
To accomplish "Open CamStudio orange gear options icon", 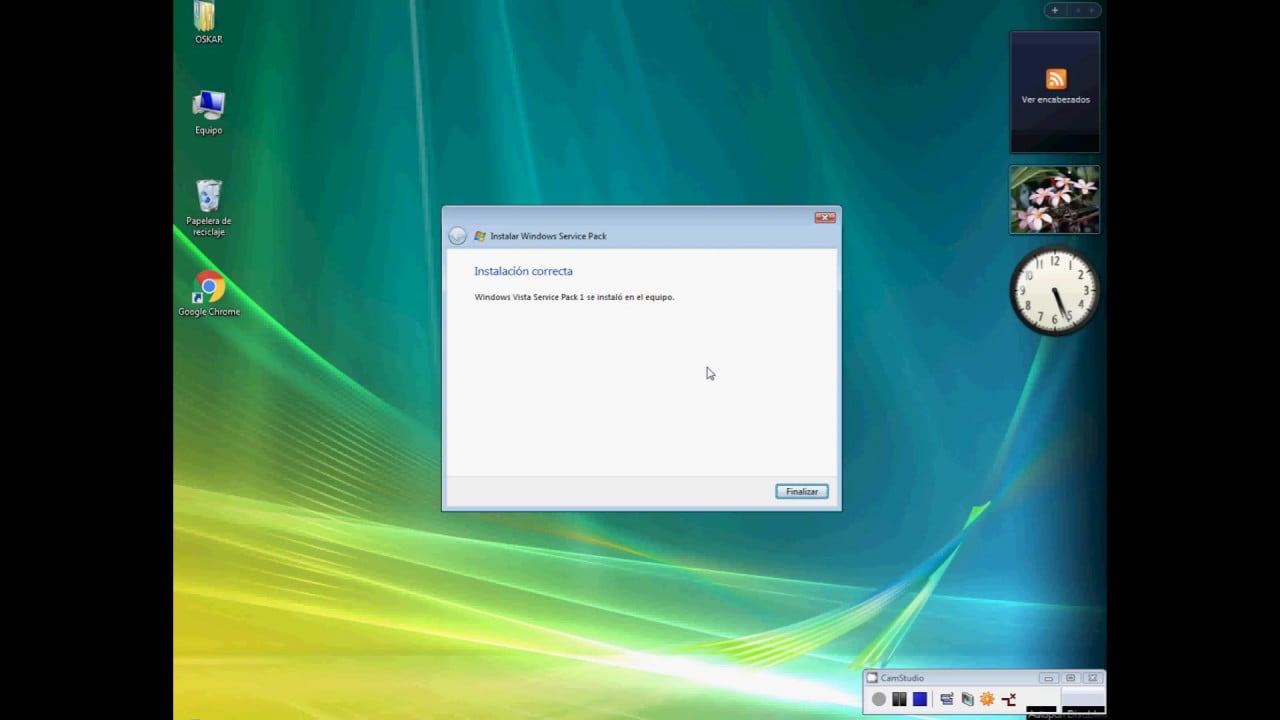I will point(987,699).
